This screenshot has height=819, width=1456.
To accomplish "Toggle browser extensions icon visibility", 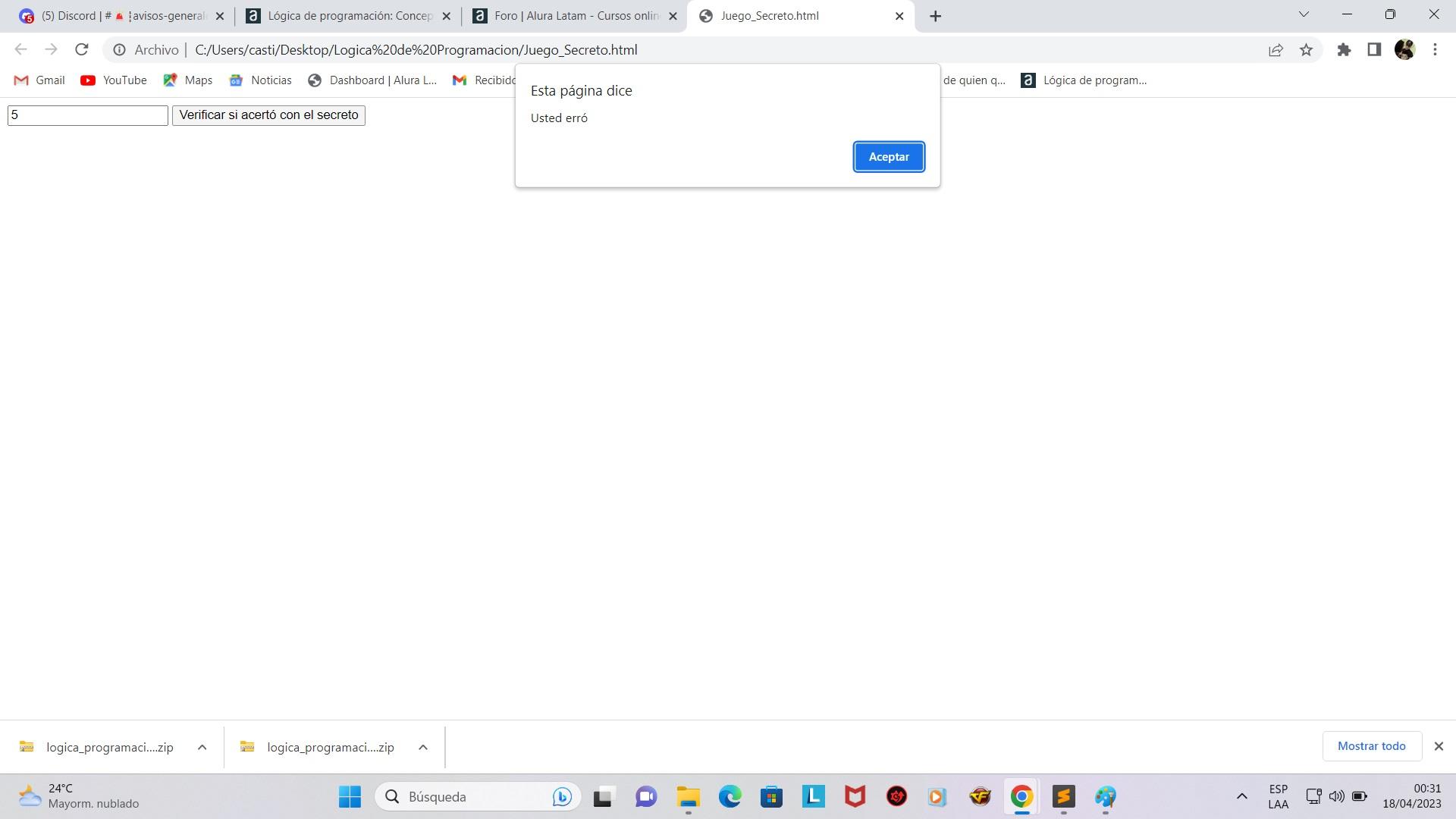I will 1344,50.
